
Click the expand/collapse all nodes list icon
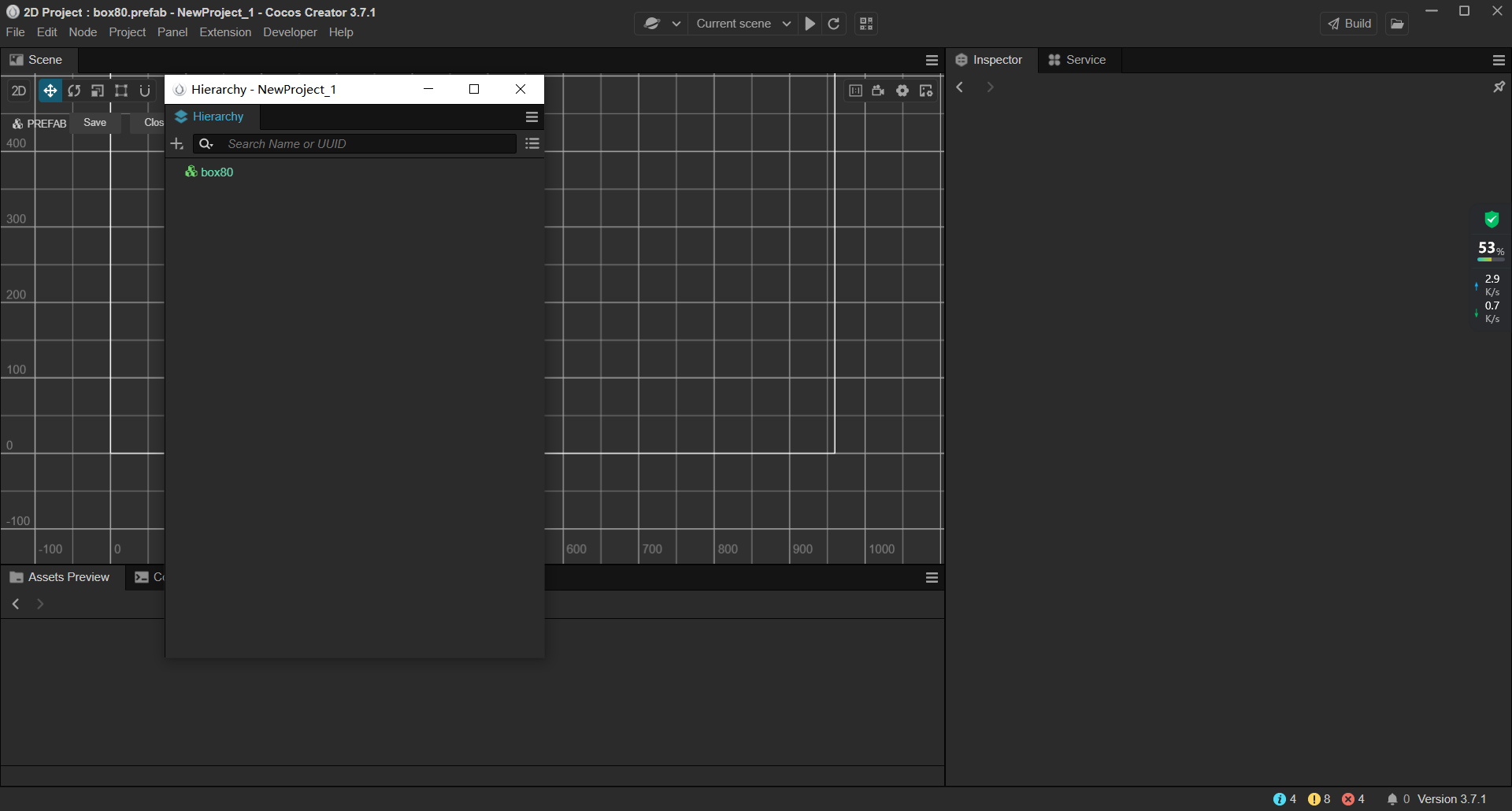(532, 143)
